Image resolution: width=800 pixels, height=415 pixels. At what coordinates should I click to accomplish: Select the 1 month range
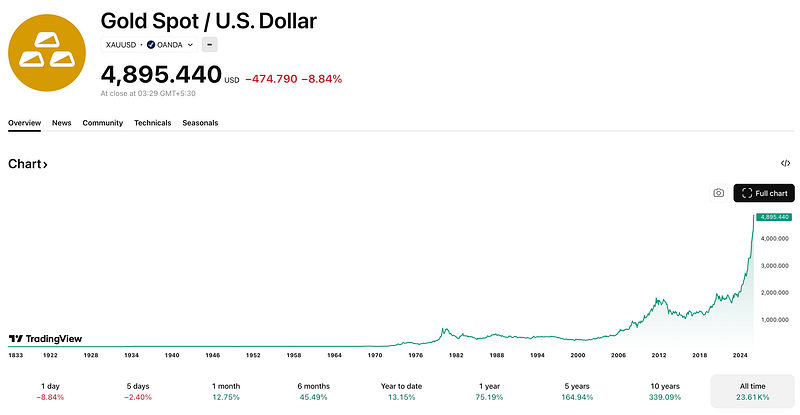226,392
